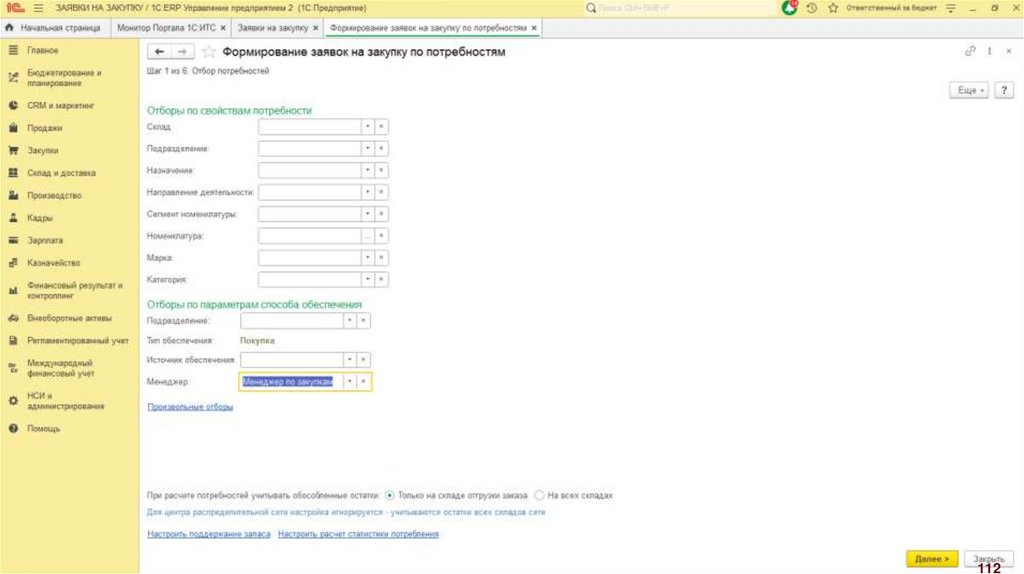Open Настроить расчет статистики потребления link
This screenshot has width=1024, height=574.
click(x=359, y=534)
